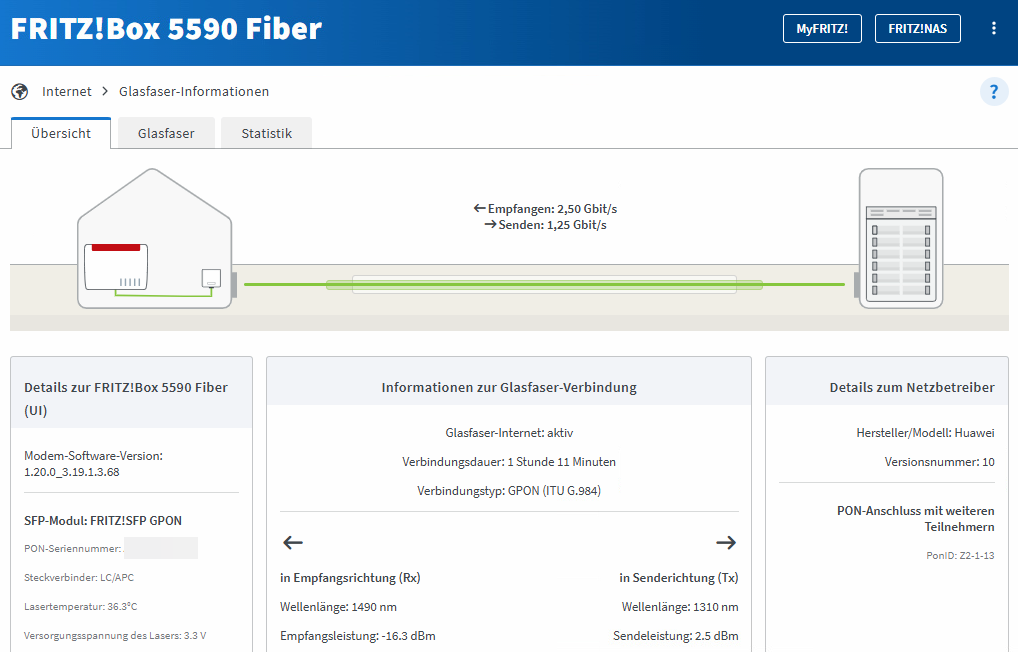This screenshot has width=1018, height=652.
Task: Click the PonID: Z2-1-13 value
Action: click(x=960, y=556)
